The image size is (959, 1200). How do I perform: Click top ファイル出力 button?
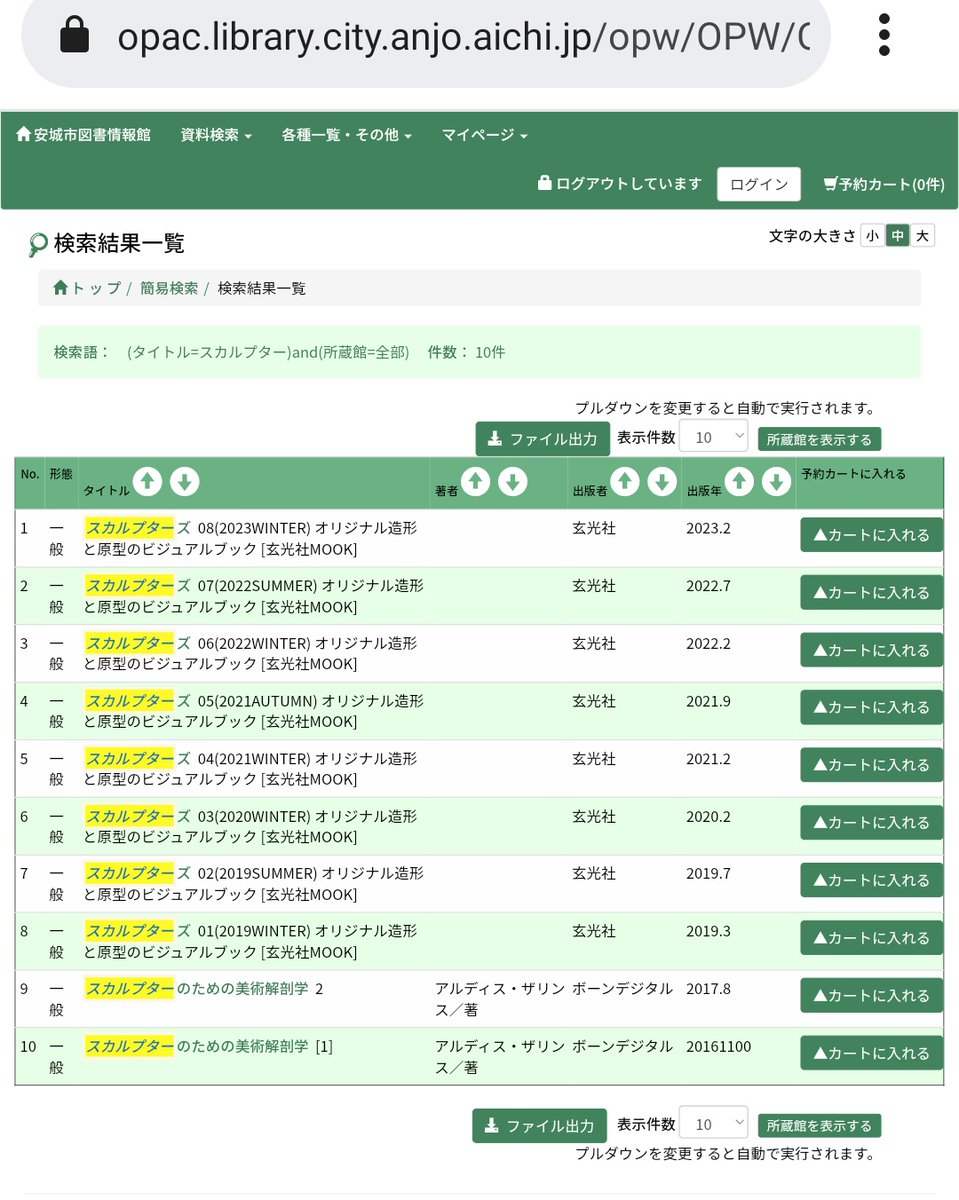pos(542,438)
